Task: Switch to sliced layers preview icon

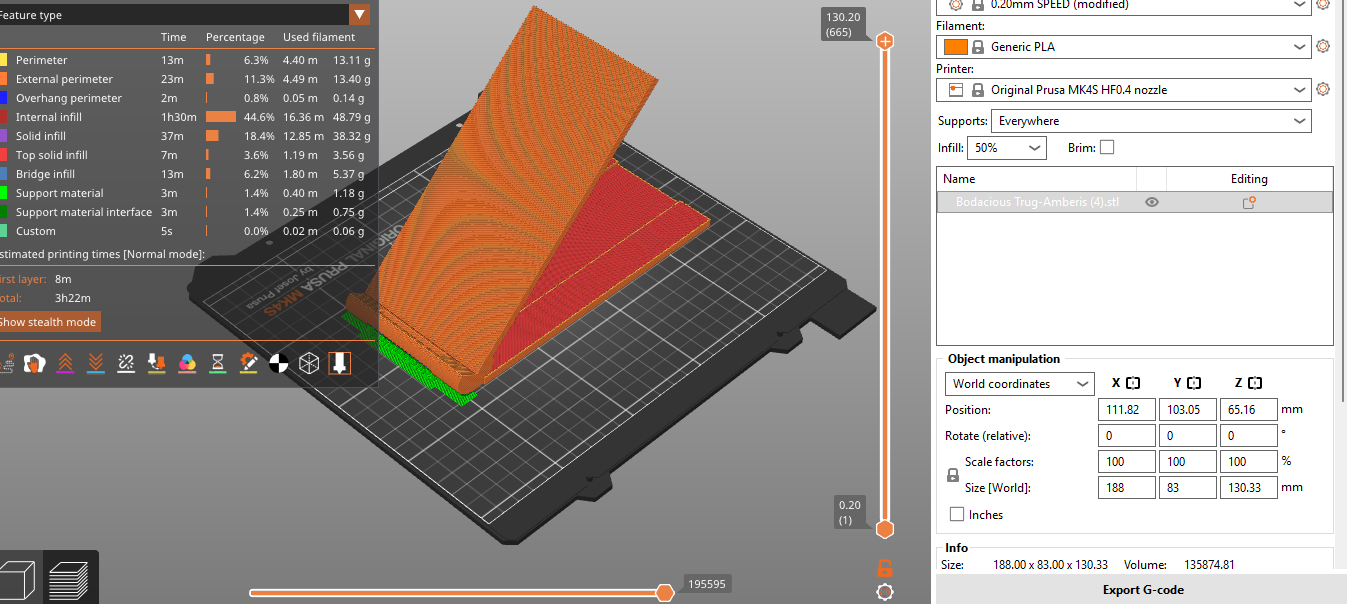Action: [69, 581]
